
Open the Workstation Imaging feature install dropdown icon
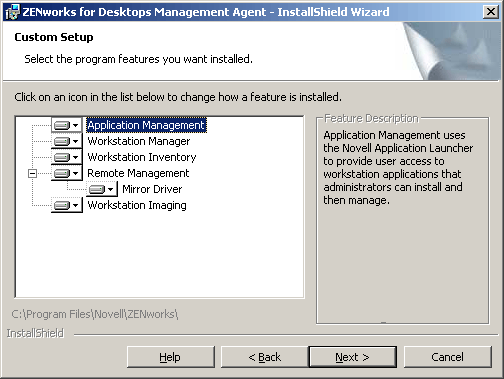coord(67,205)
